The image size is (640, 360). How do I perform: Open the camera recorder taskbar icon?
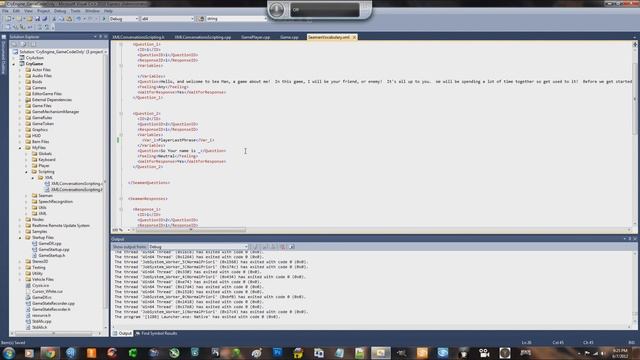484,353
